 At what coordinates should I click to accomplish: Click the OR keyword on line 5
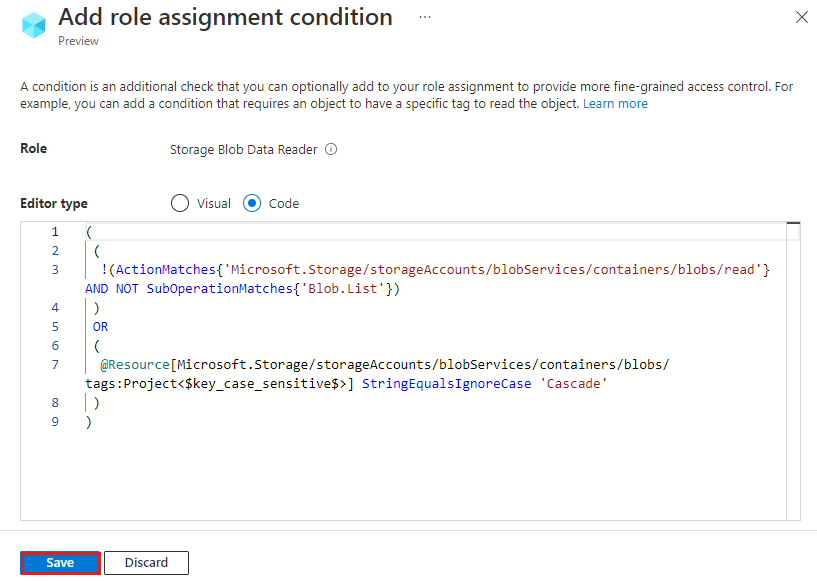pyautogui.click(x=99, y=326)
